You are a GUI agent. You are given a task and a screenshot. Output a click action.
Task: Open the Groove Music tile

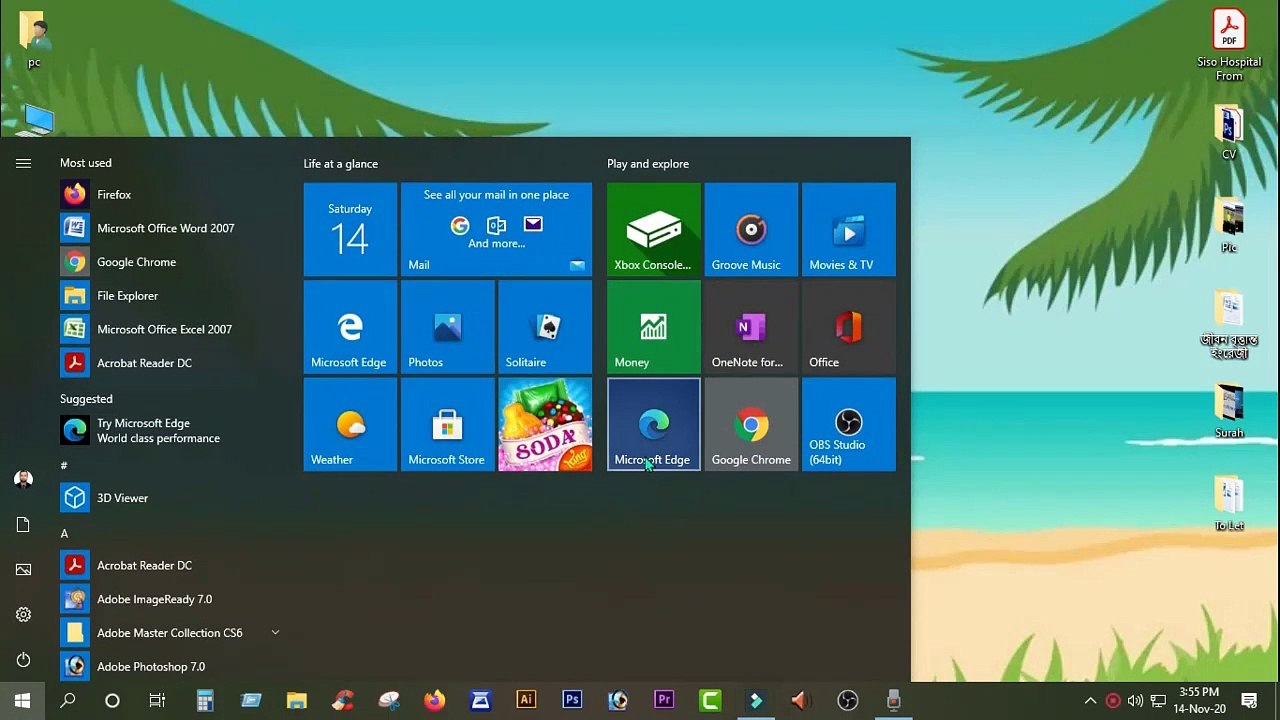(751, 229)
